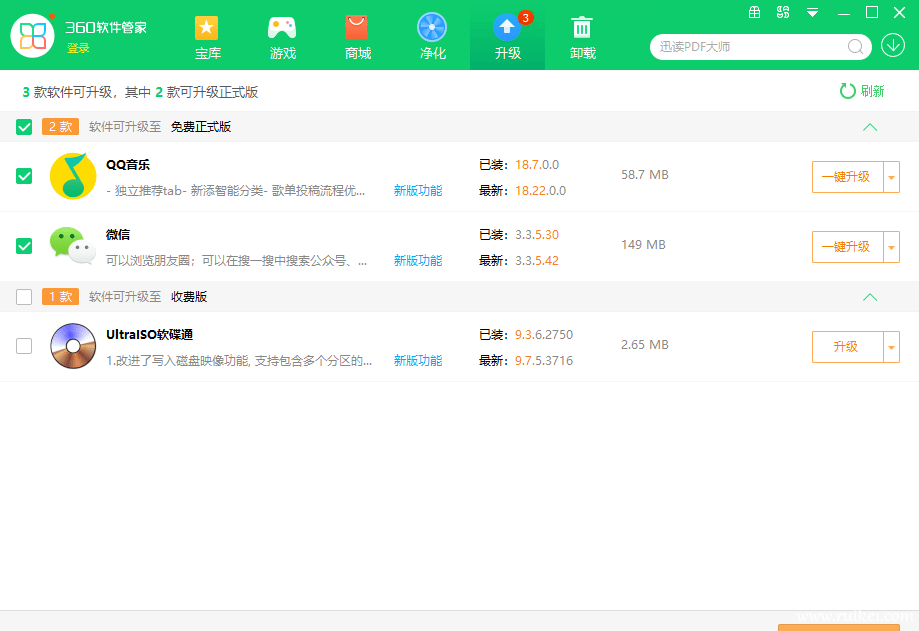This screenshot has height=631, width=919.
Task: Go to the 净化 cleanup tab
Action: 433,38
